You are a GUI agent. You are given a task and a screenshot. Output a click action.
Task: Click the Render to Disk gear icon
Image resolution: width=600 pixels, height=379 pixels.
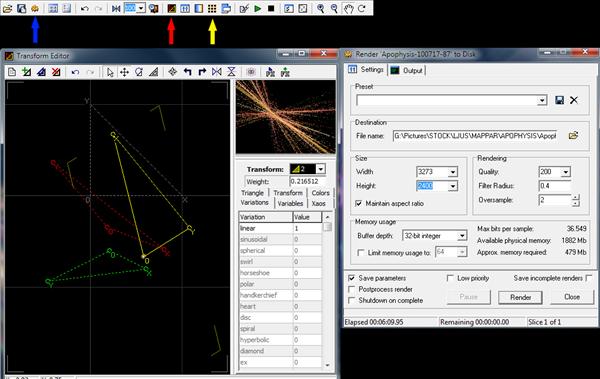point(35,8)
